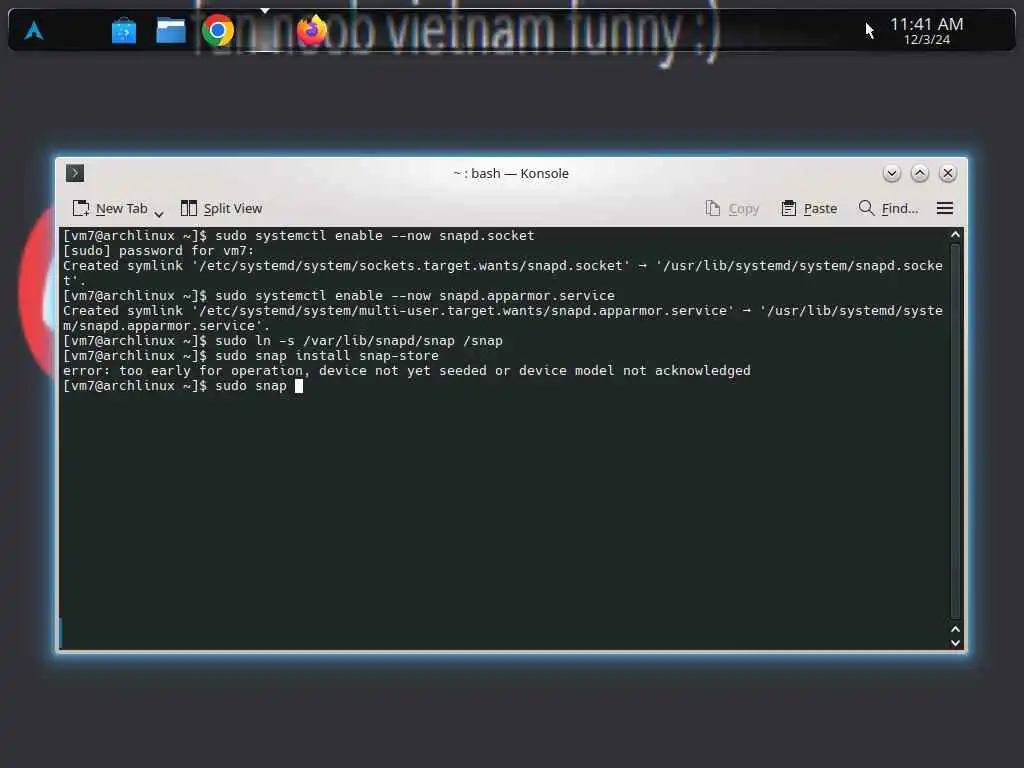Click the Paste toolbar button
This screenshot has height=768, width=1024.
click(x=809, y=208)
